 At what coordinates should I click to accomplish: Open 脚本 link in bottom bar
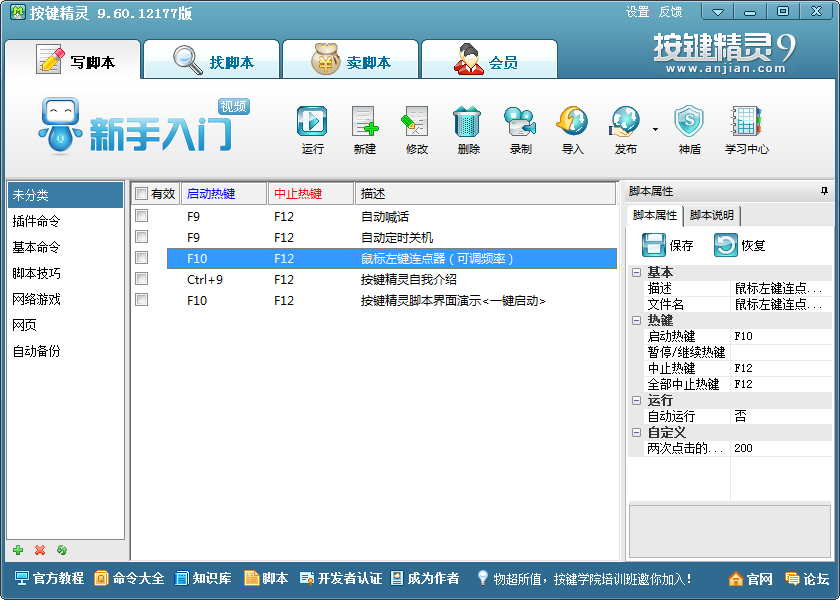coord(266,579)
